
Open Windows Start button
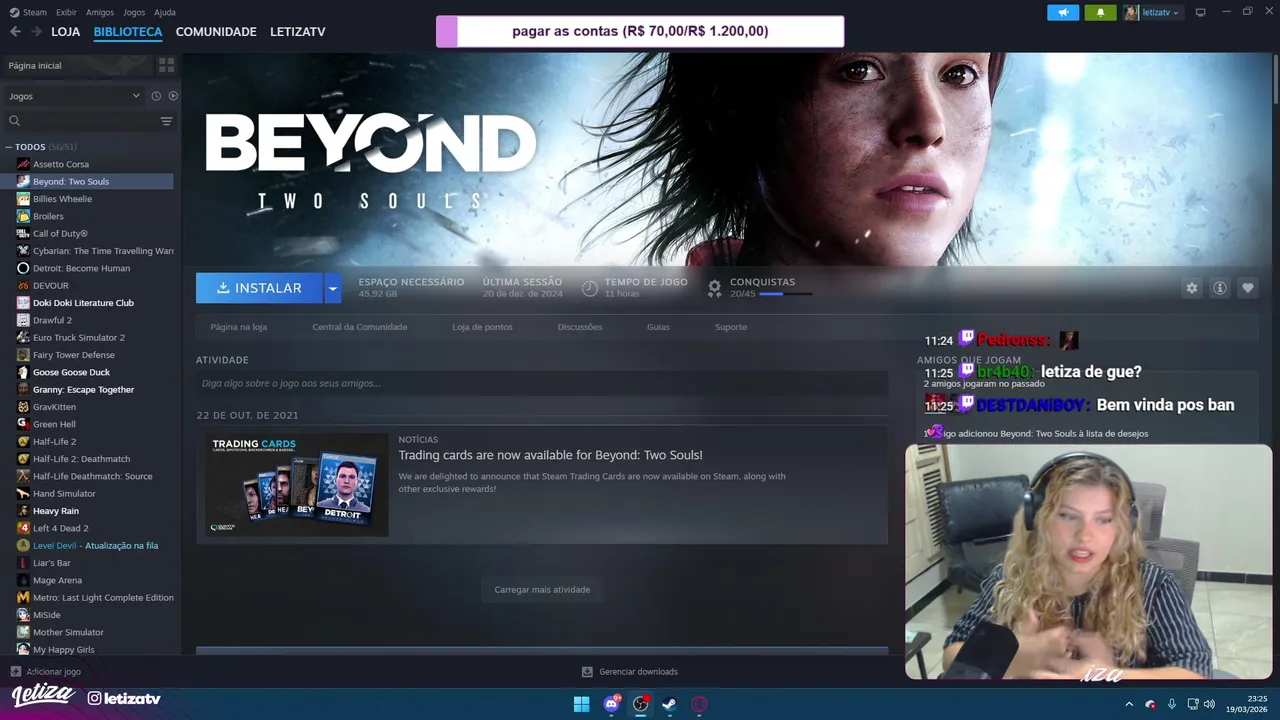tap(581, 704)
